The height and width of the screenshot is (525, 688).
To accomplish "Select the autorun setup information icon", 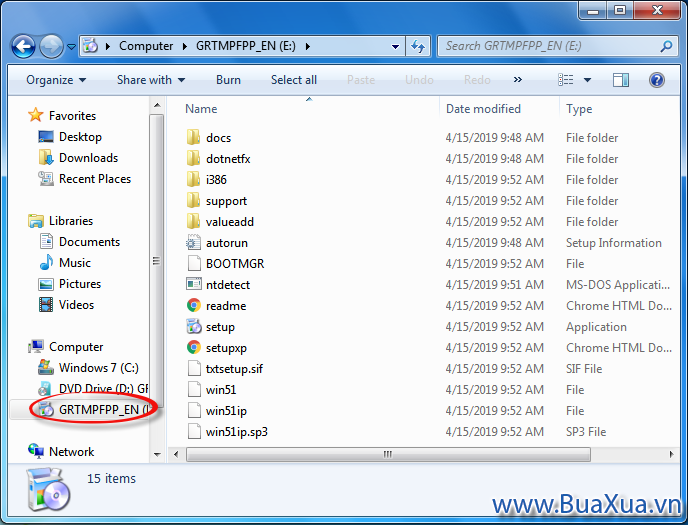I will point(193,243).
